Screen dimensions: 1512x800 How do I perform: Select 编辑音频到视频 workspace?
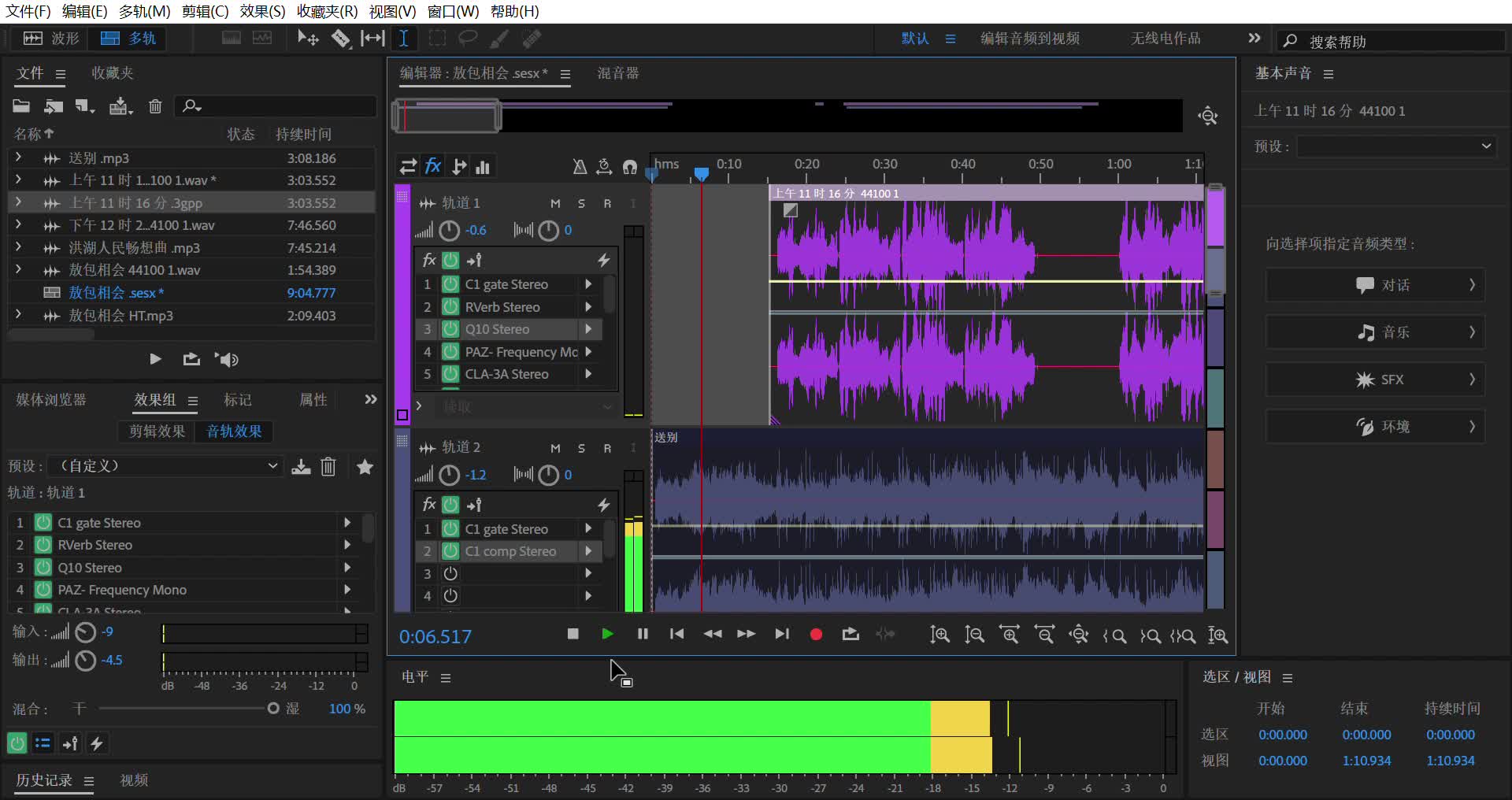tap(1029, 38)
